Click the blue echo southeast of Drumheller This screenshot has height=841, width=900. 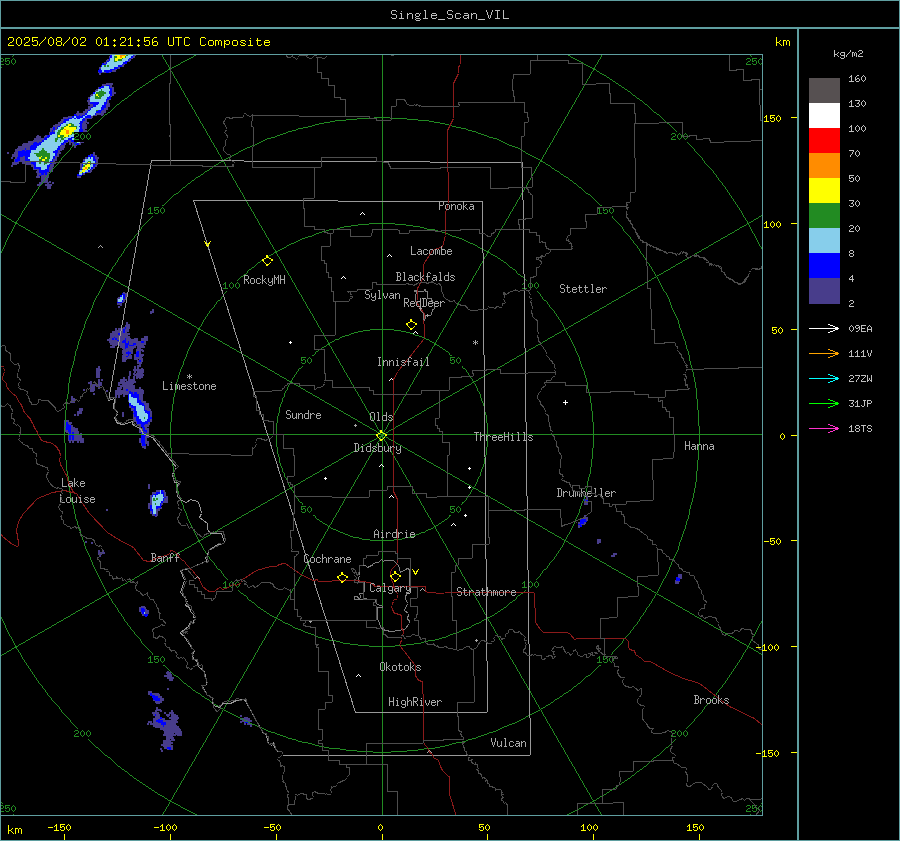583,522
